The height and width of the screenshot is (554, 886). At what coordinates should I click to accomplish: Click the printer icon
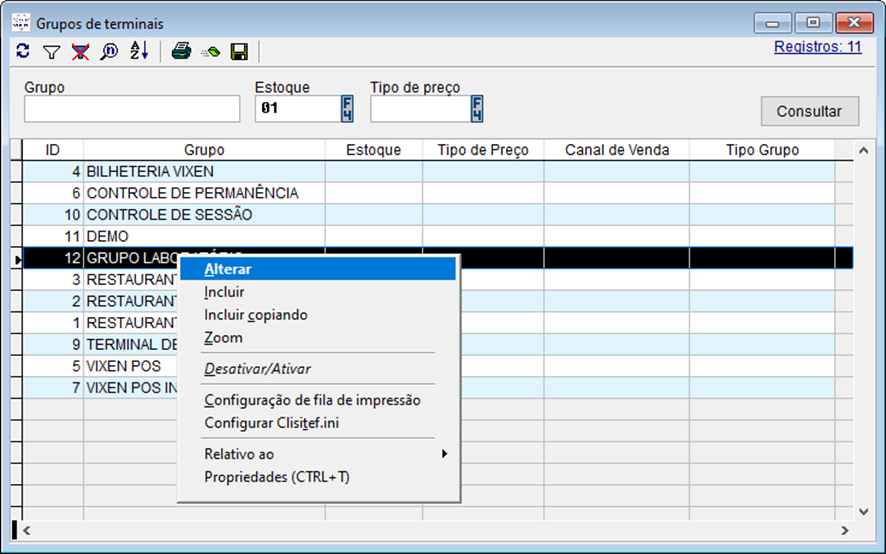click(x=181, y=51)
